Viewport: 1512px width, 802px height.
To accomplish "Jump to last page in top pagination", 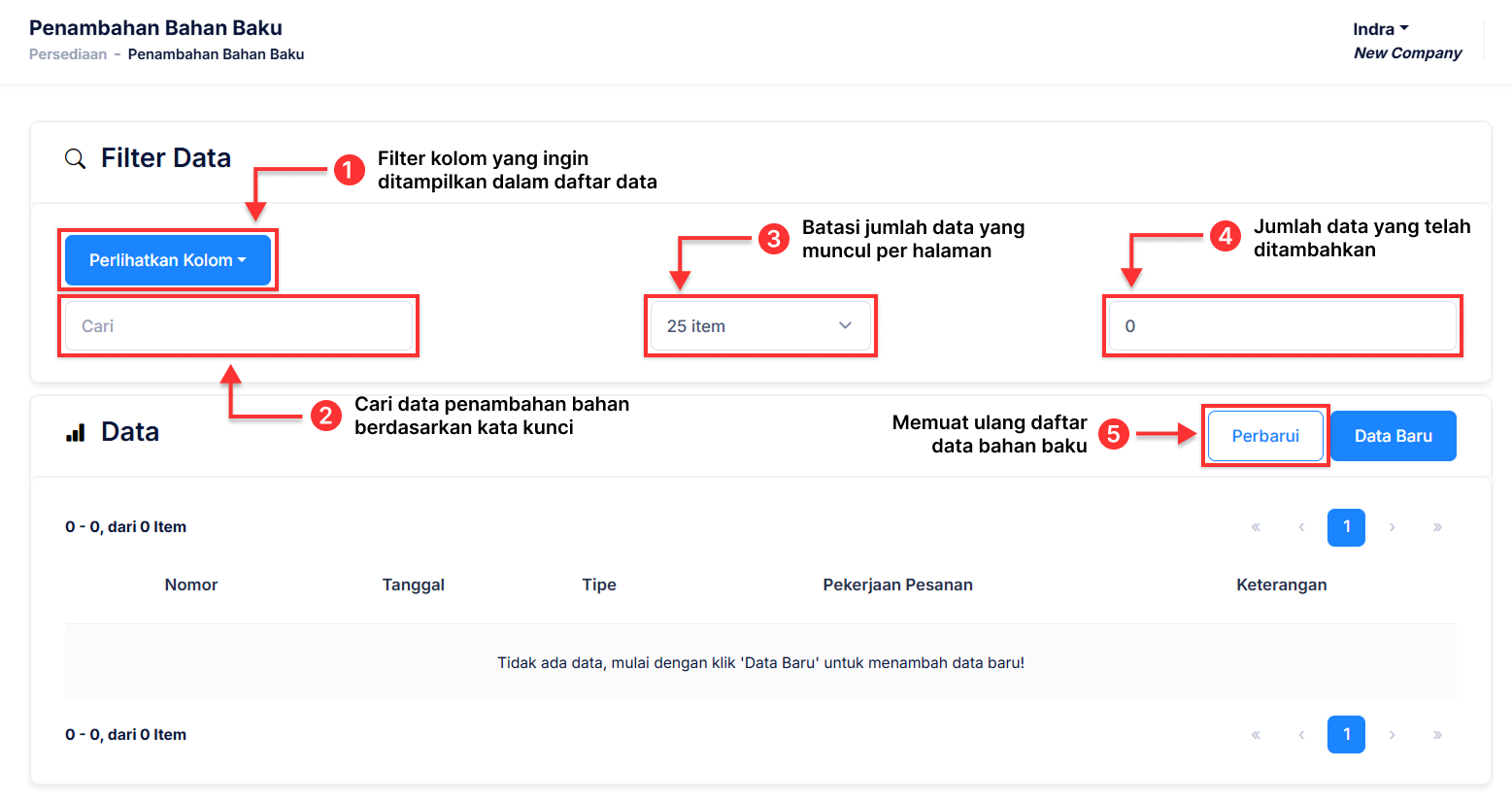I will click(x=1437, y=527).
